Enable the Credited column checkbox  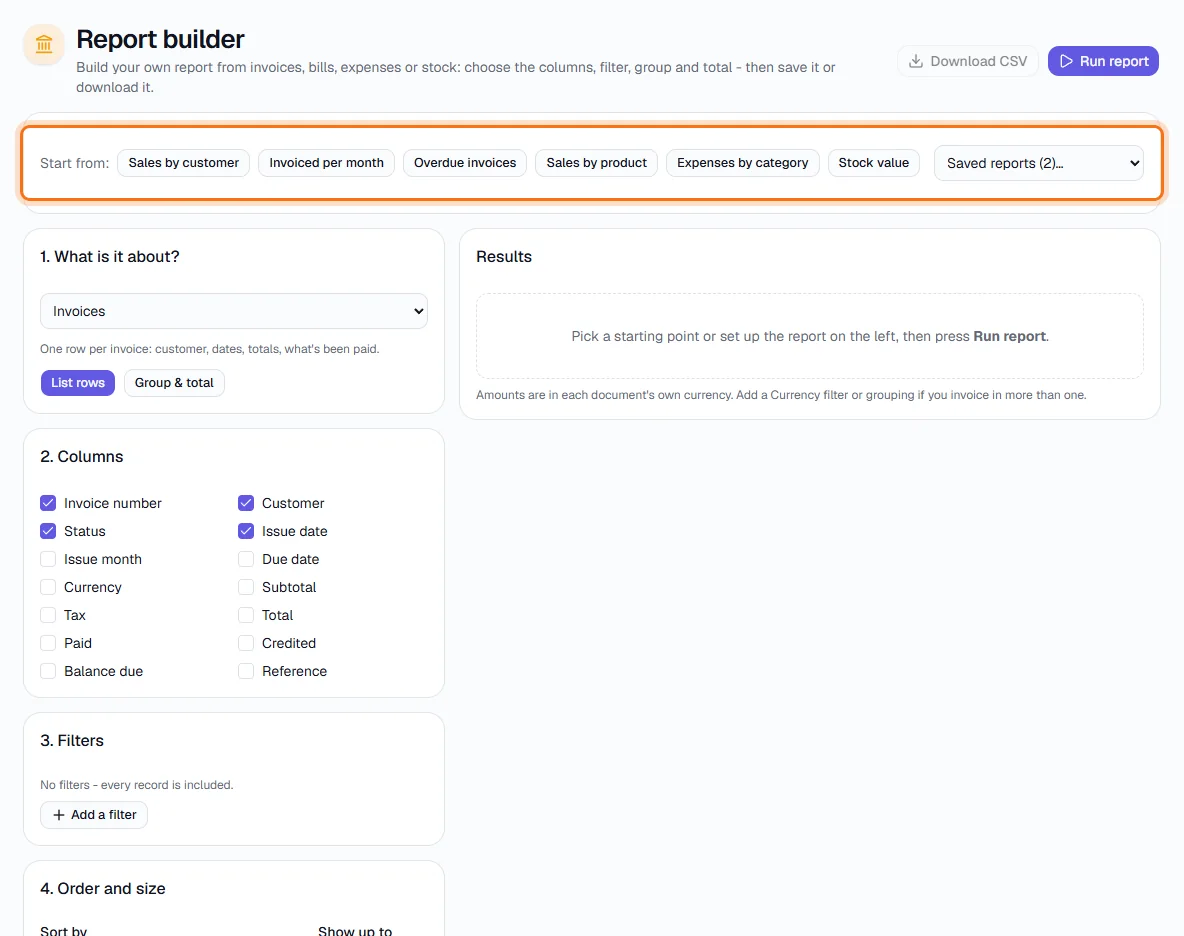245,642
